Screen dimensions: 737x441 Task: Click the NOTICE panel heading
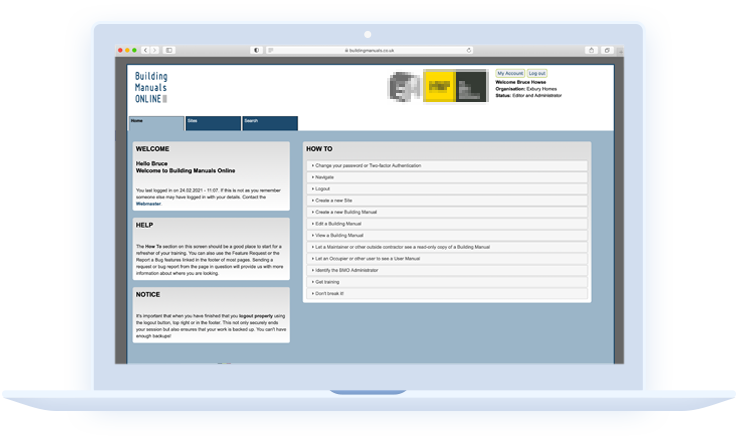click(148, 294)
